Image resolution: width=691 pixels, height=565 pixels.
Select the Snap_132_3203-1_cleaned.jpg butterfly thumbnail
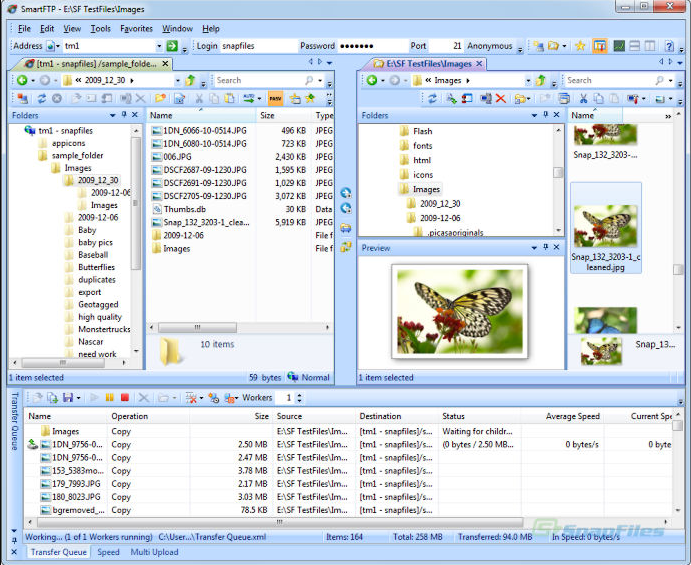click(604, 230)
